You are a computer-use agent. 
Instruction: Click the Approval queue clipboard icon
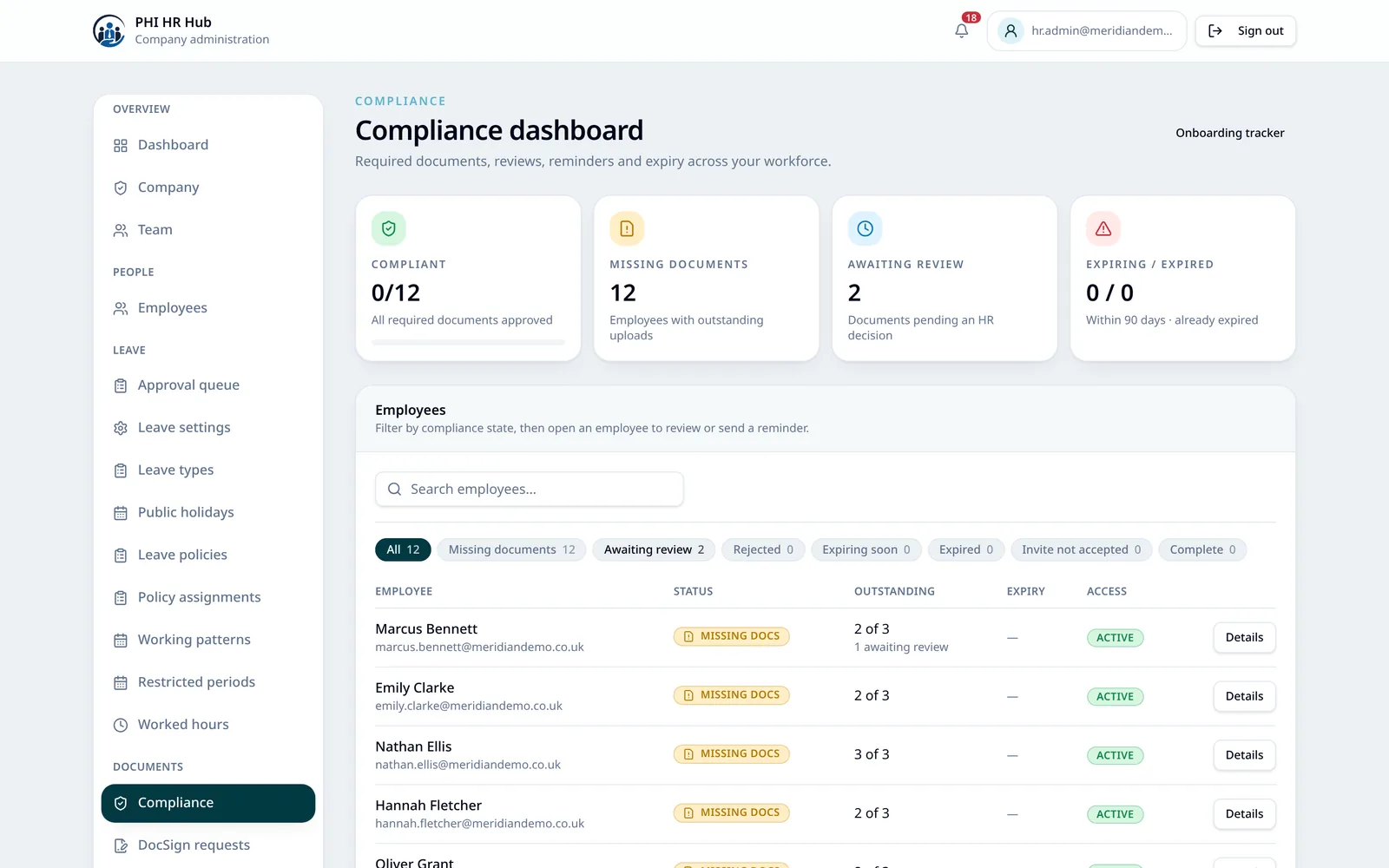[x=121, y=386]
